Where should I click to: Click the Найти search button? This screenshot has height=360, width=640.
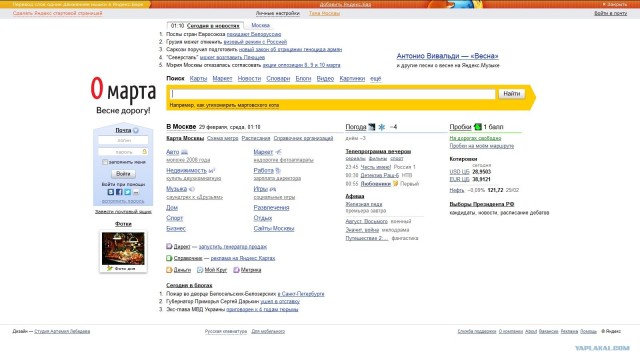(x=511, y=94)
